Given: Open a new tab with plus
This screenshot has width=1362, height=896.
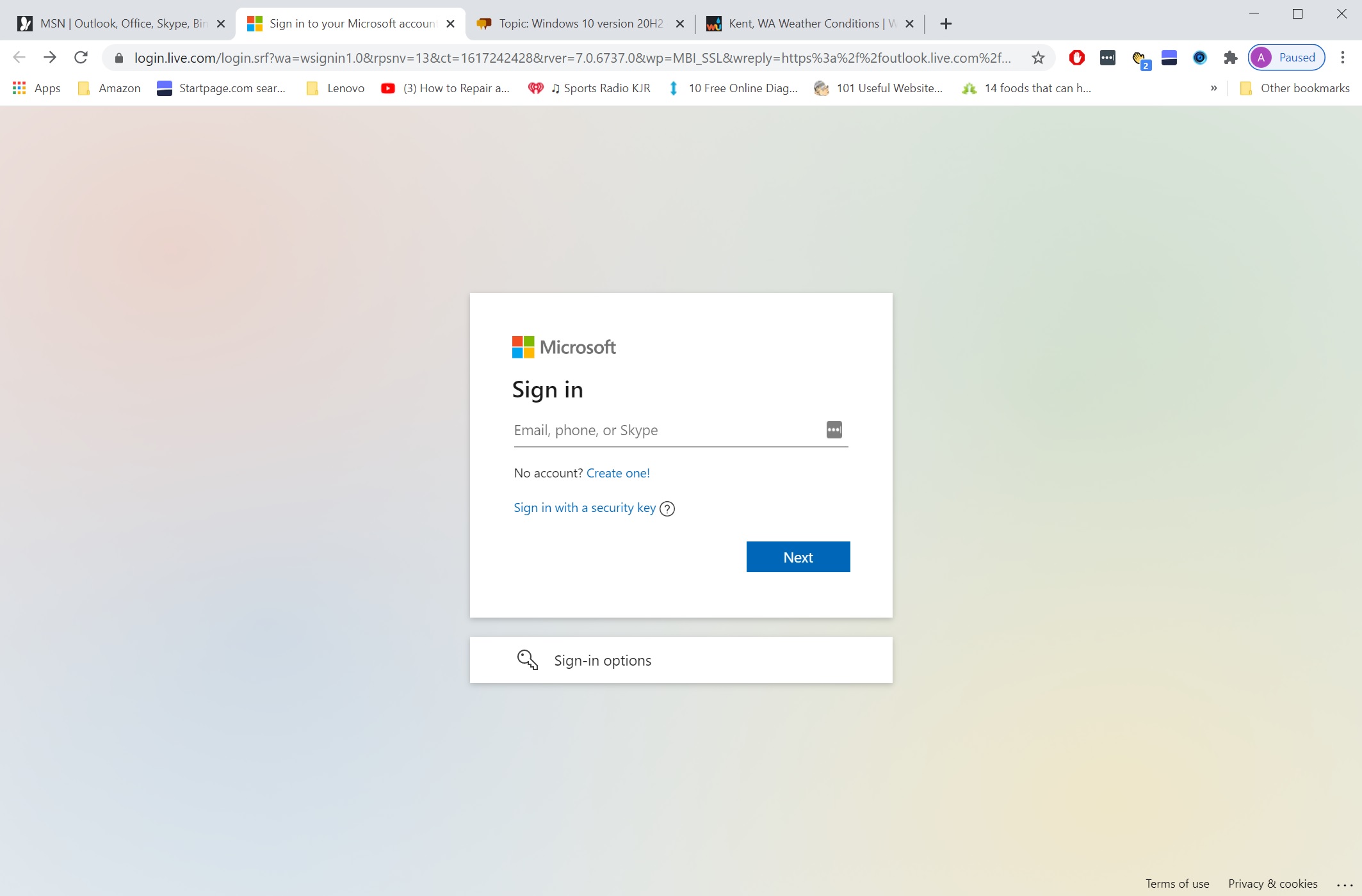Looking at the screenshot, I should (946, 24).
